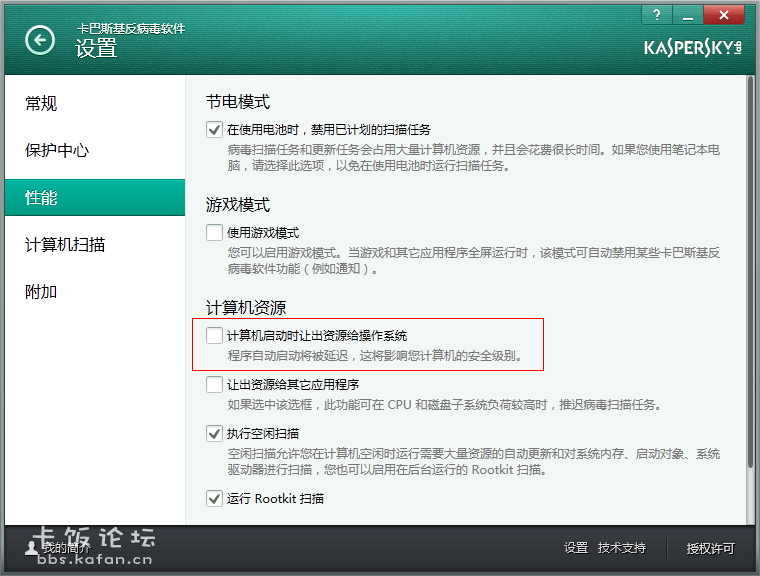This screenshot has height=576, width=760.
Task: Uncheck 运行 Rootkit 扫描
Action: [x=214, y=498]
